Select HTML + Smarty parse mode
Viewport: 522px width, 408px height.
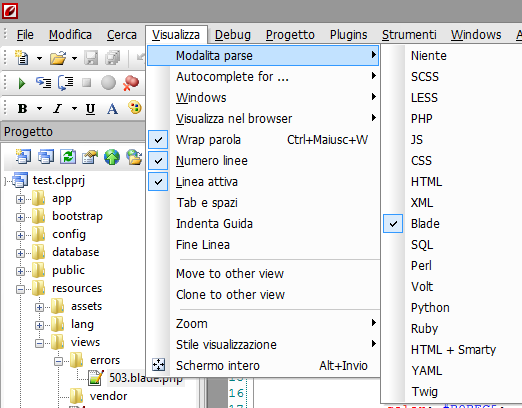(x=453, y=350)
